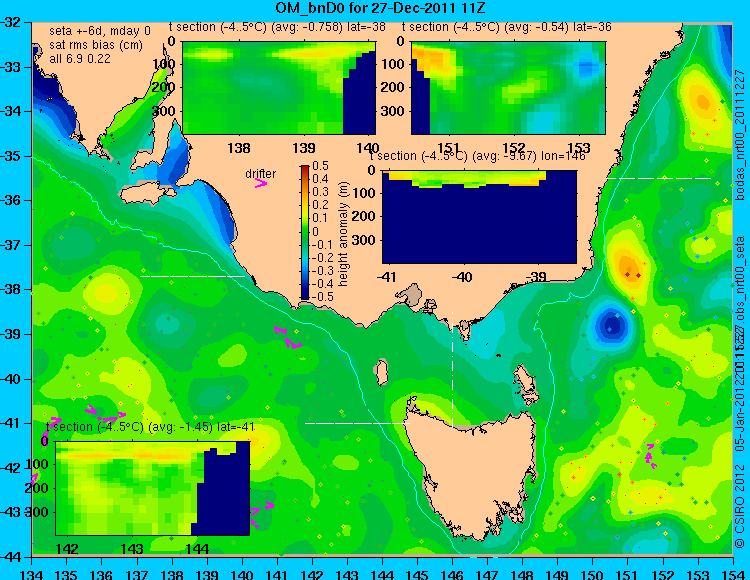Click the -38 latitude axis label

[x=11, y=290]
